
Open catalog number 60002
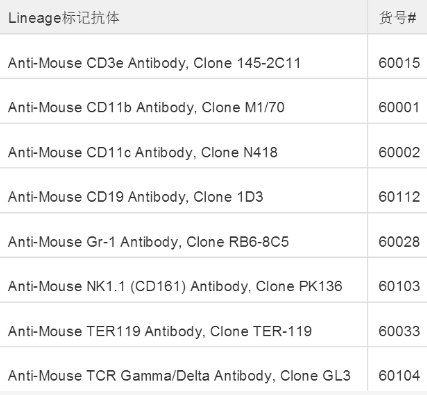[x=399, y=152]
